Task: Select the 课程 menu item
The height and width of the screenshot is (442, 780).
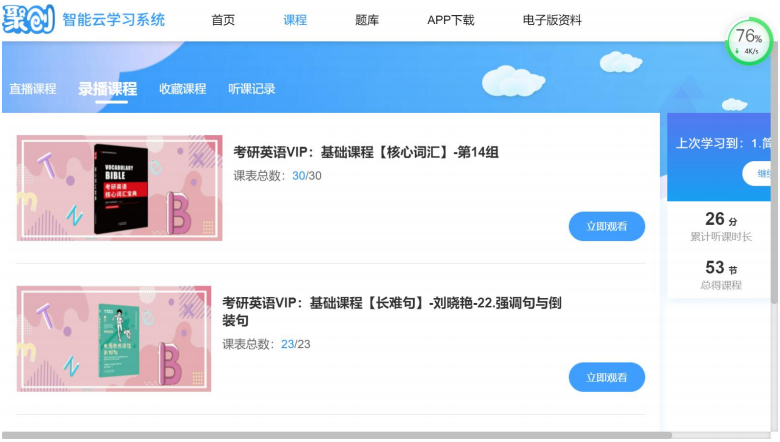Action: (295, 20)
